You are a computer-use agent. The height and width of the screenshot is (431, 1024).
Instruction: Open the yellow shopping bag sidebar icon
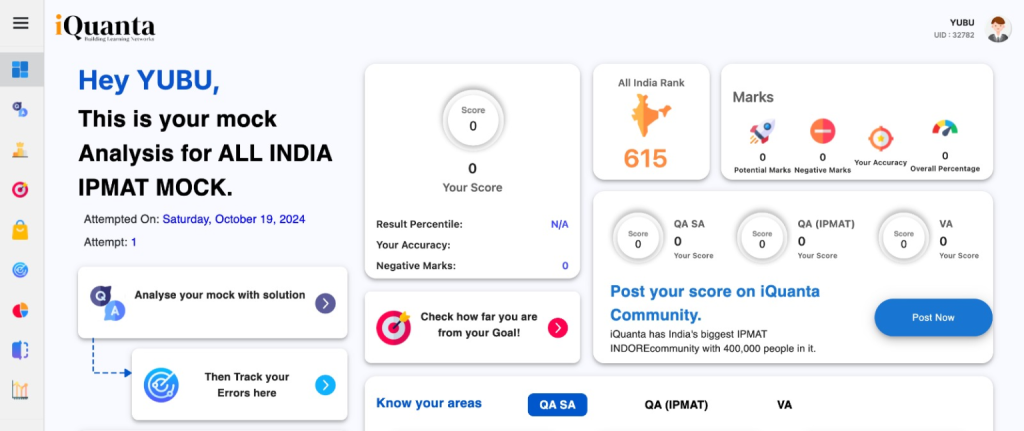point(20,230)
